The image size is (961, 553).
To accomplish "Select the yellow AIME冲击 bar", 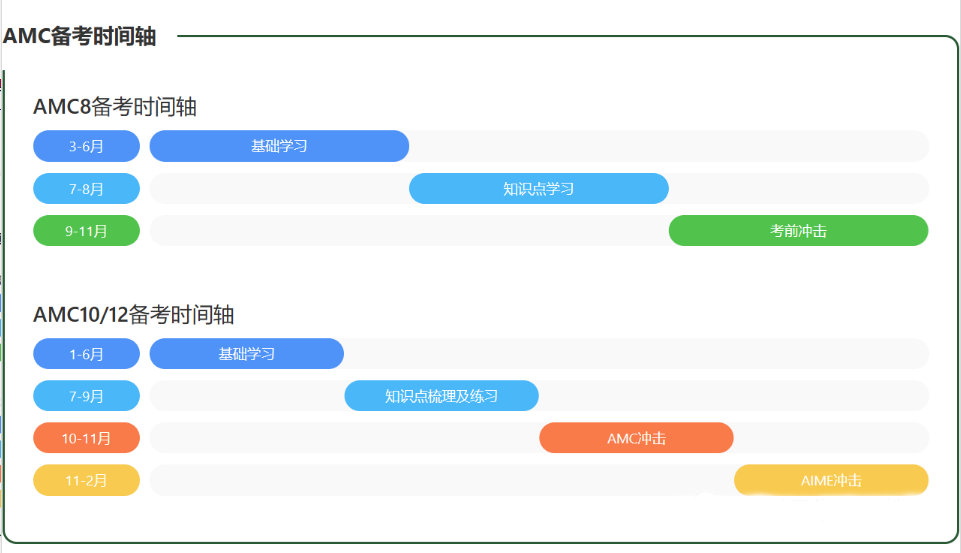I will coord(831,480).
